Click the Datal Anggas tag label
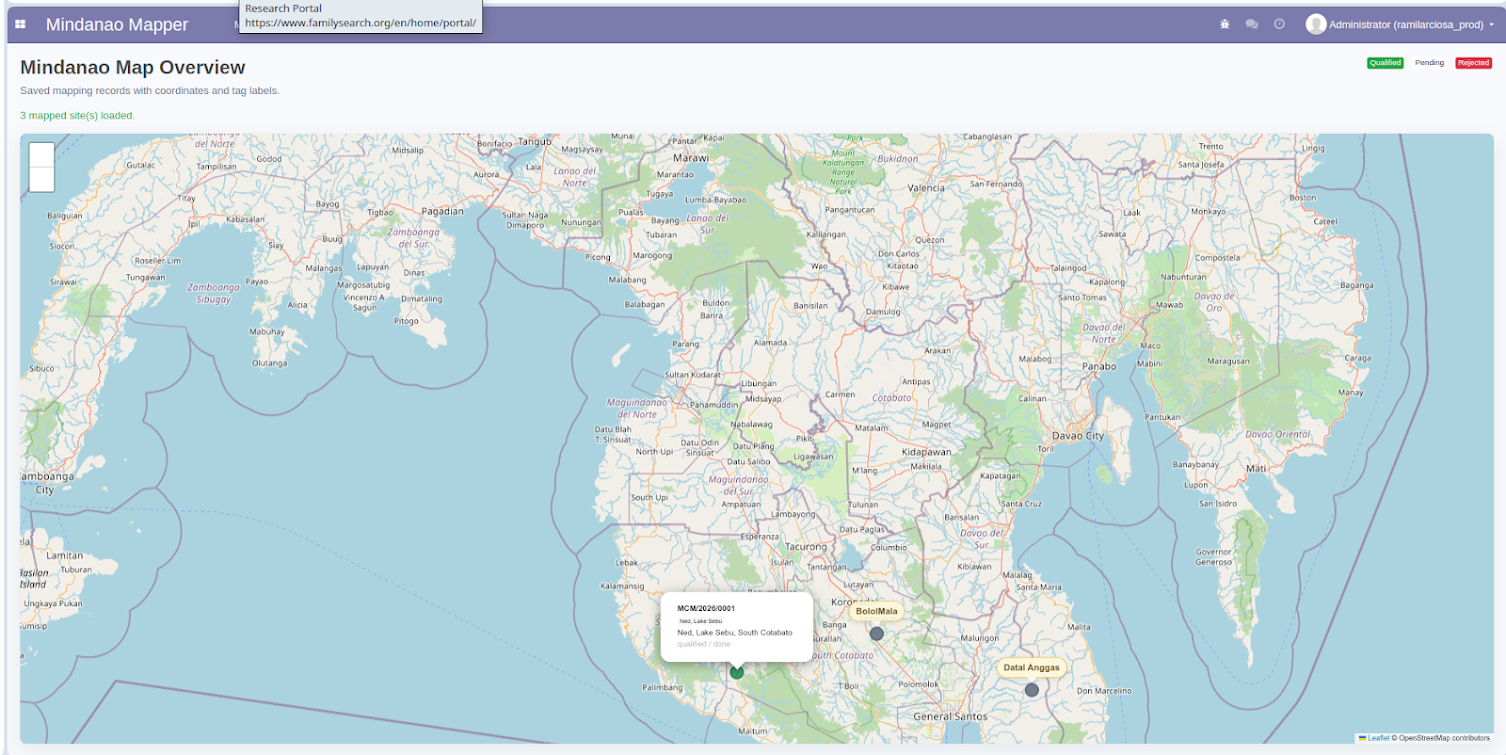Screen dimensions: 1506x755 click(x=1032, y=667)
